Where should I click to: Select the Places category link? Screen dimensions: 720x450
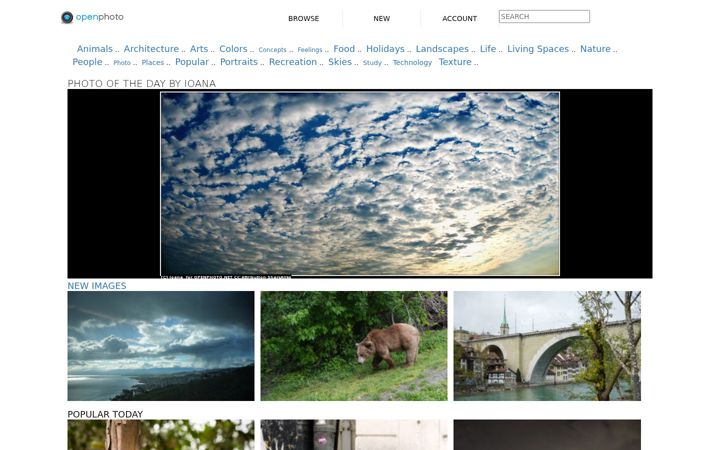tap(152, 62)
